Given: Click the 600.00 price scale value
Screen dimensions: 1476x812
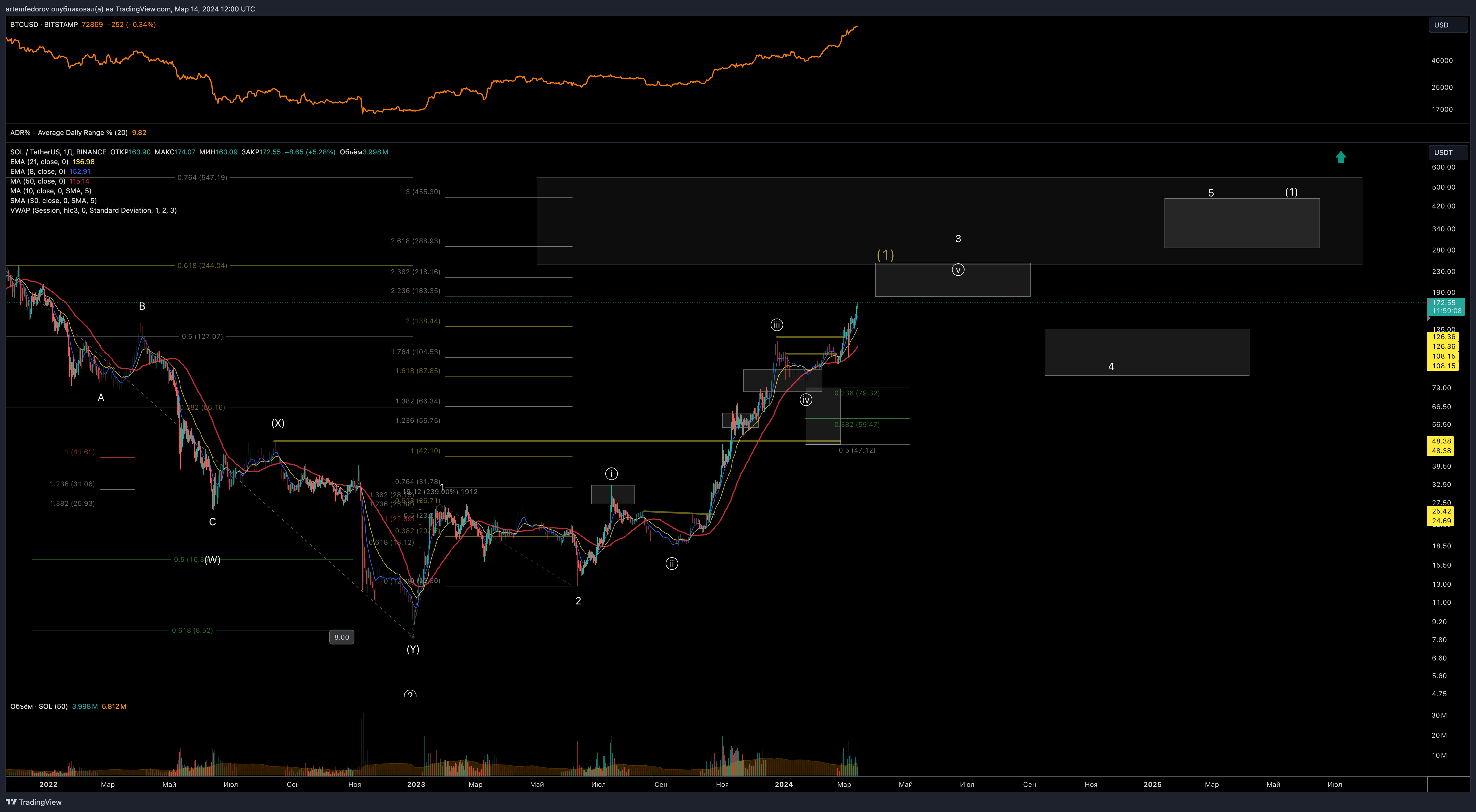Looking at the screenshot, I should coord(1443,167).
